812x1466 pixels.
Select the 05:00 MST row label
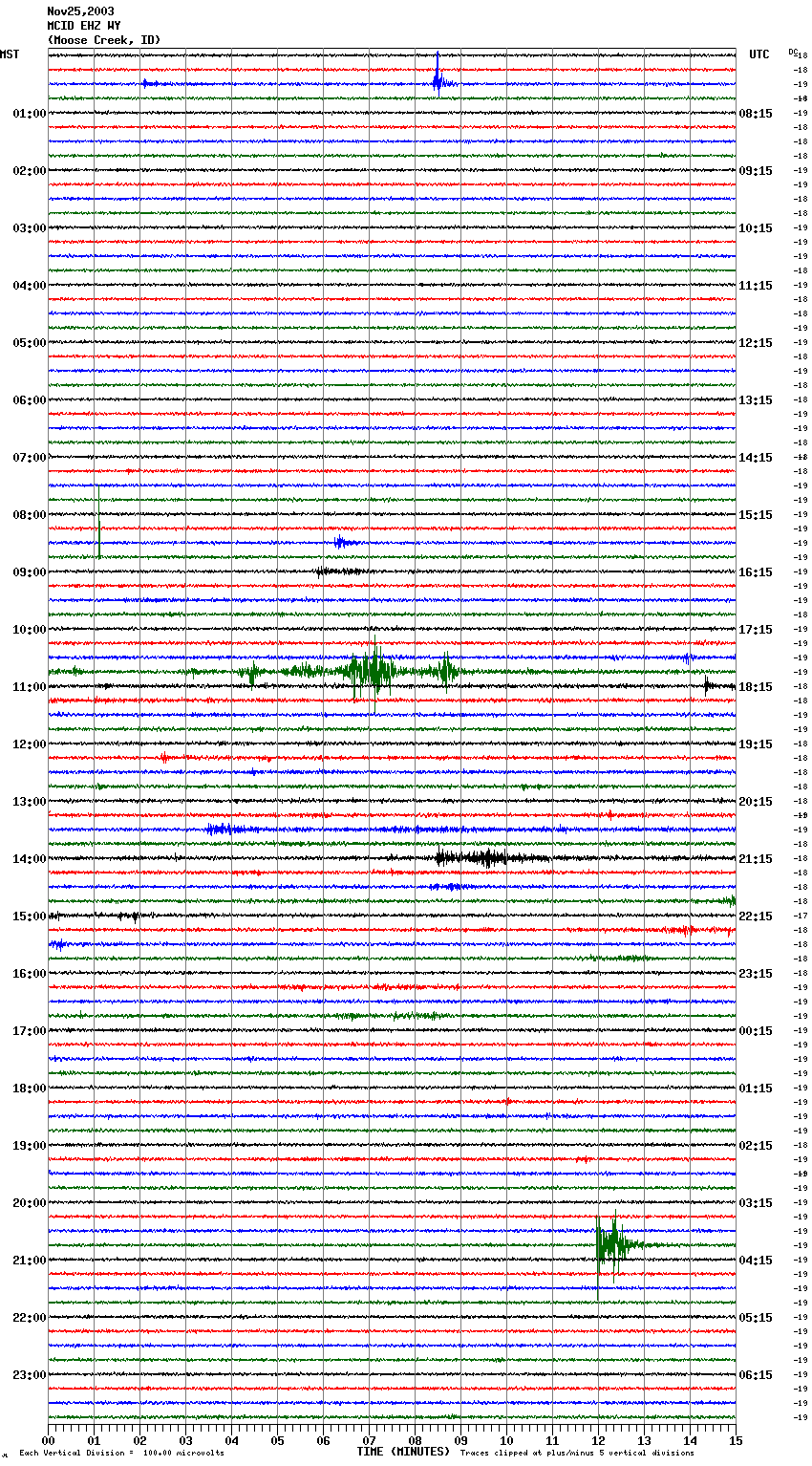(x=30, y=343)
